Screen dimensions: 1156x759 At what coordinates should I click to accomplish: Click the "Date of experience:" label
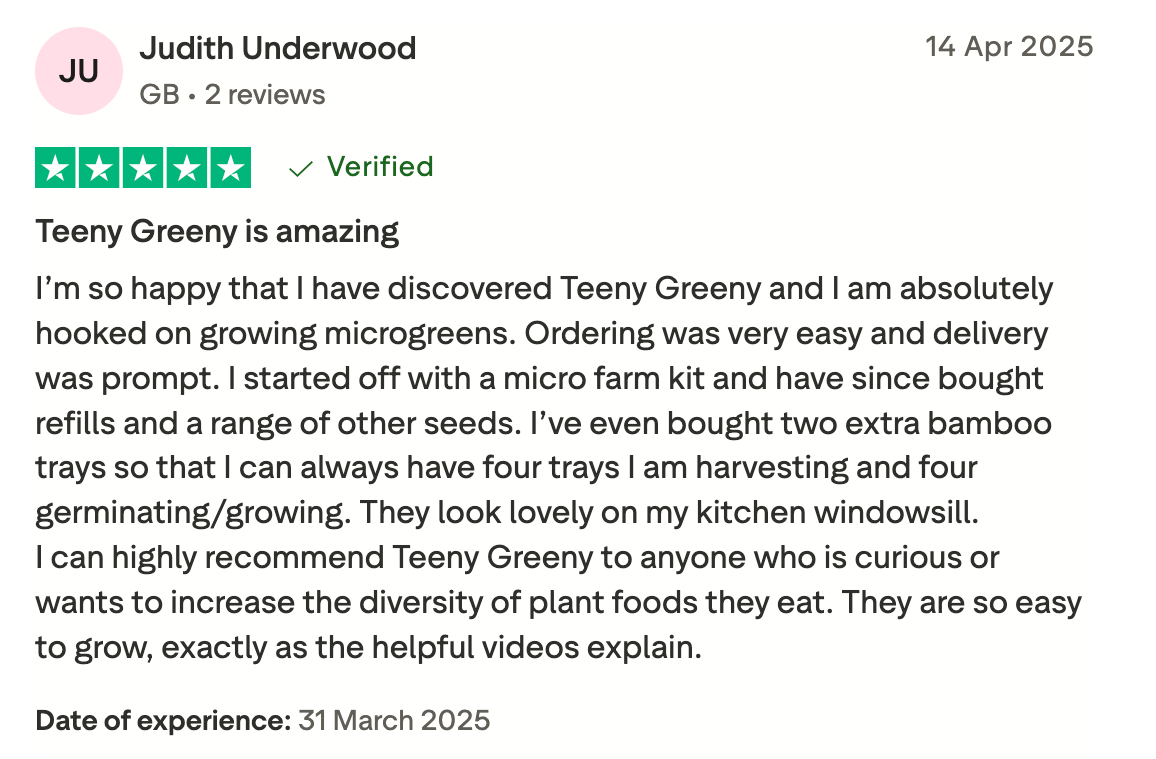pos(163,720)
